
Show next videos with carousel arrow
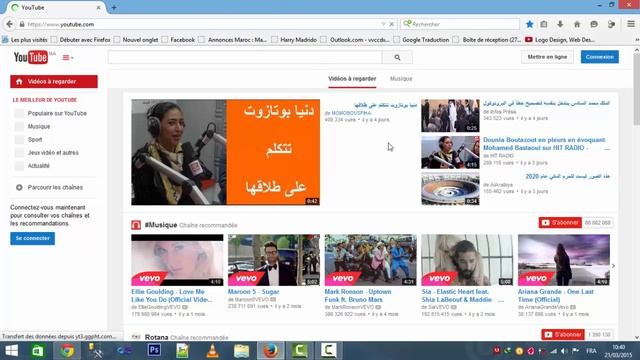click(x=613, y=266)
